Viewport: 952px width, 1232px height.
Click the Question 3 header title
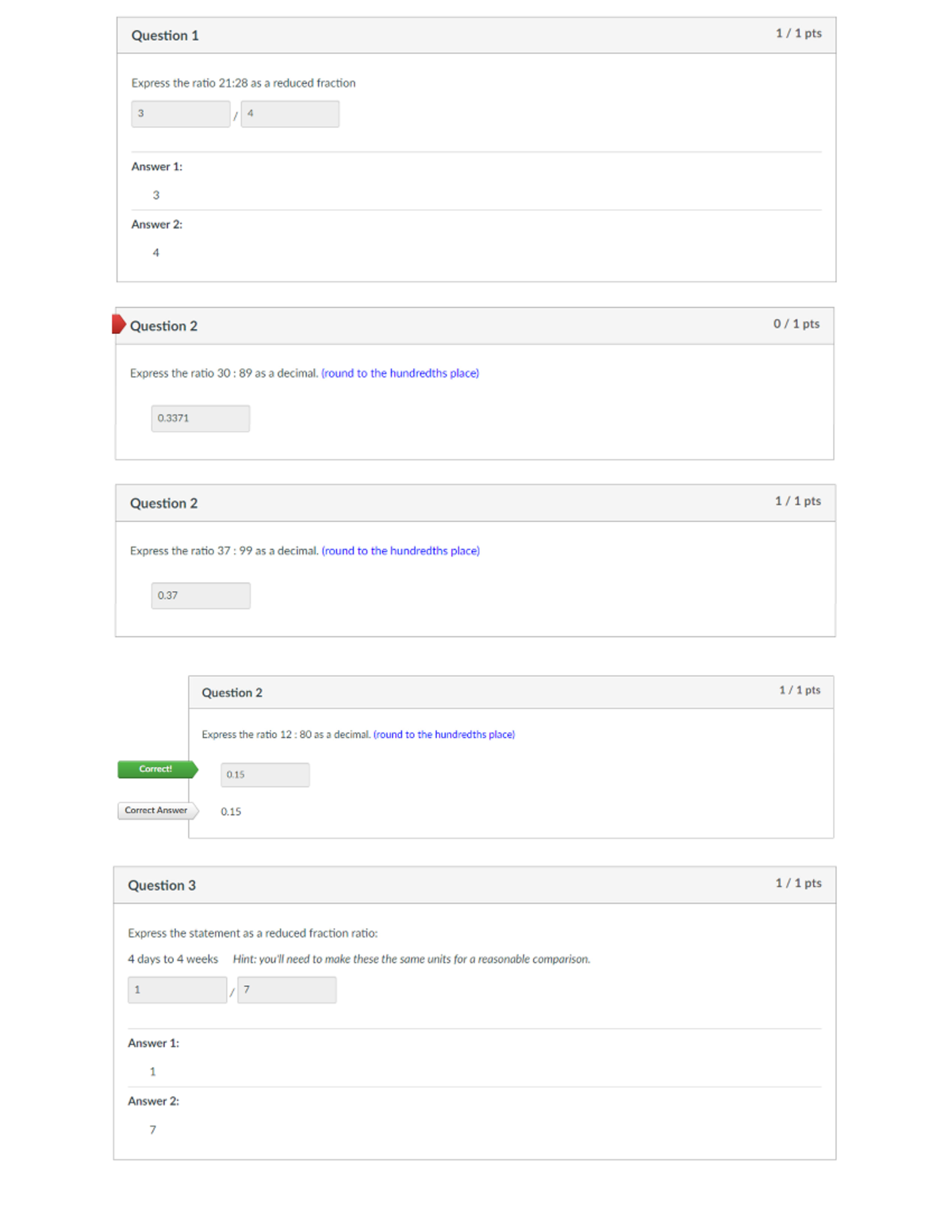coord(162,885)
